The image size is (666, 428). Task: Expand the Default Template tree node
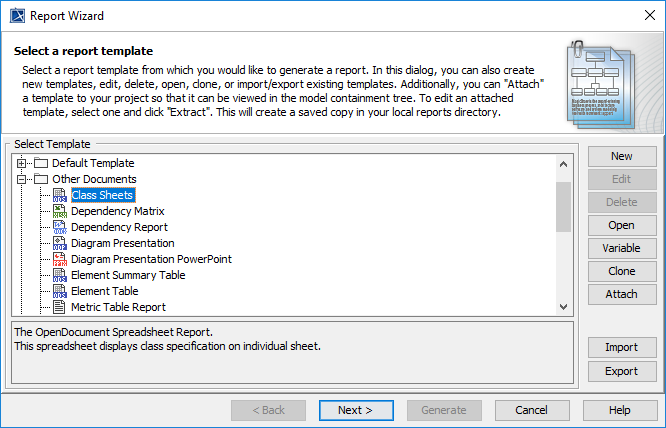[x=21, y=163]
